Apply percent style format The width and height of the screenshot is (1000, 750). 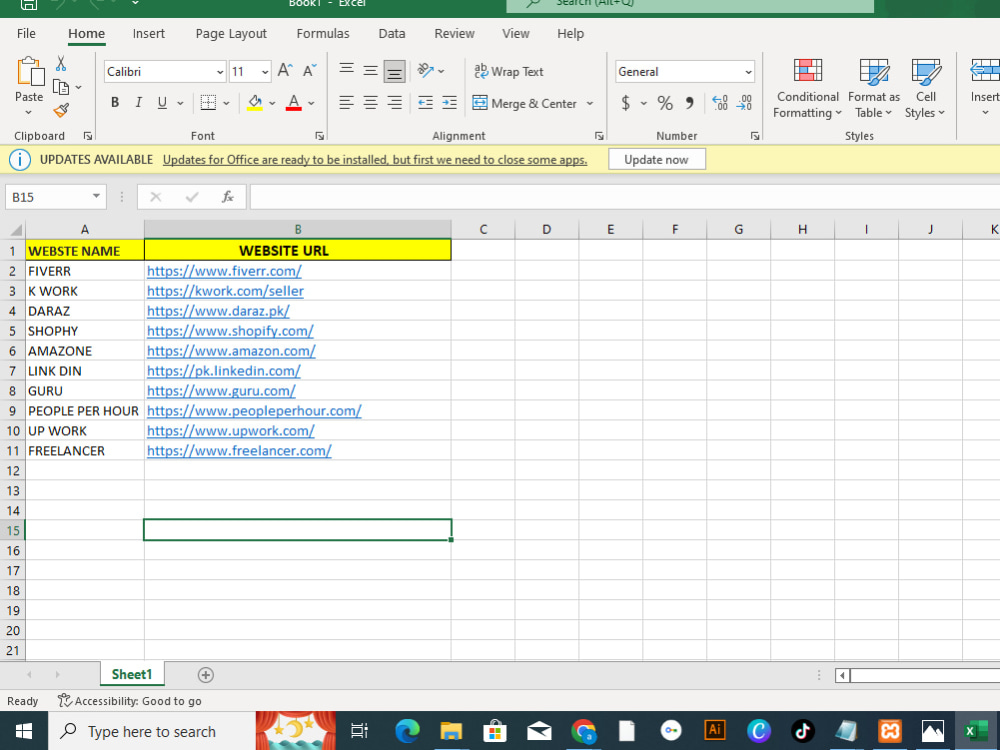tap(665, 103)
